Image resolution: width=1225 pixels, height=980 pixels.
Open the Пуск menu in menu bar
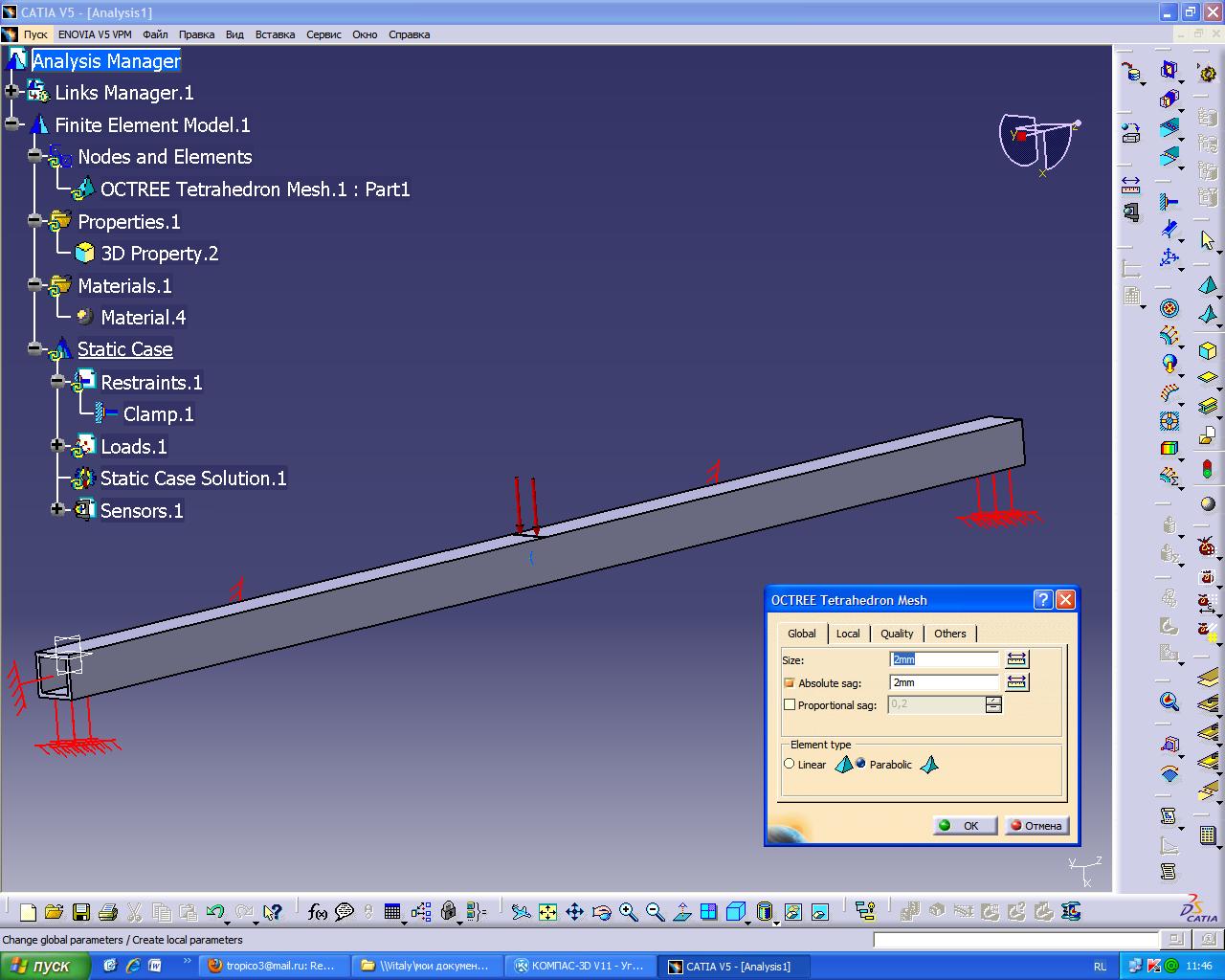(x=35, y=34)
